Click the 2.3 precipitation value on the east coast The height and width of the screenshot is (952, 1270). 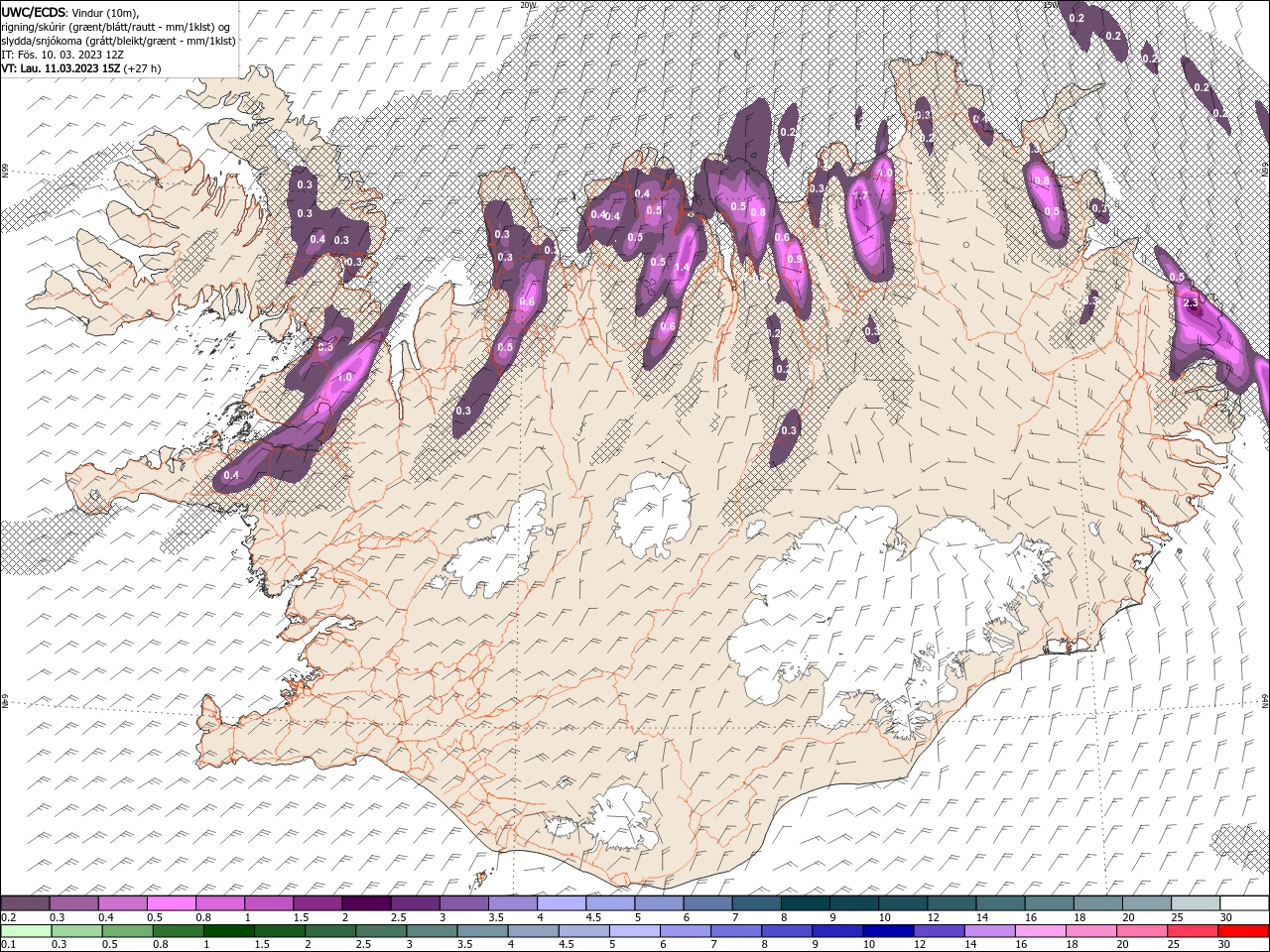click(1193, 302)
